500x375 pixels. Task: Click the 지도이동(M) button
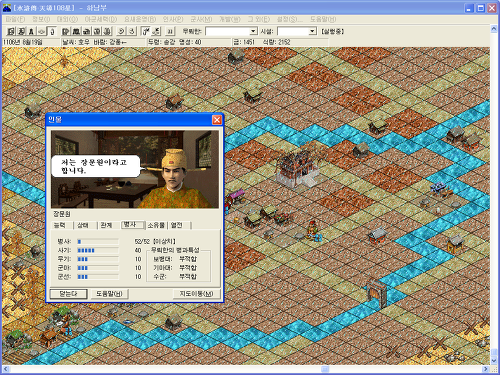pyautogui.click(x=197, y=294)
